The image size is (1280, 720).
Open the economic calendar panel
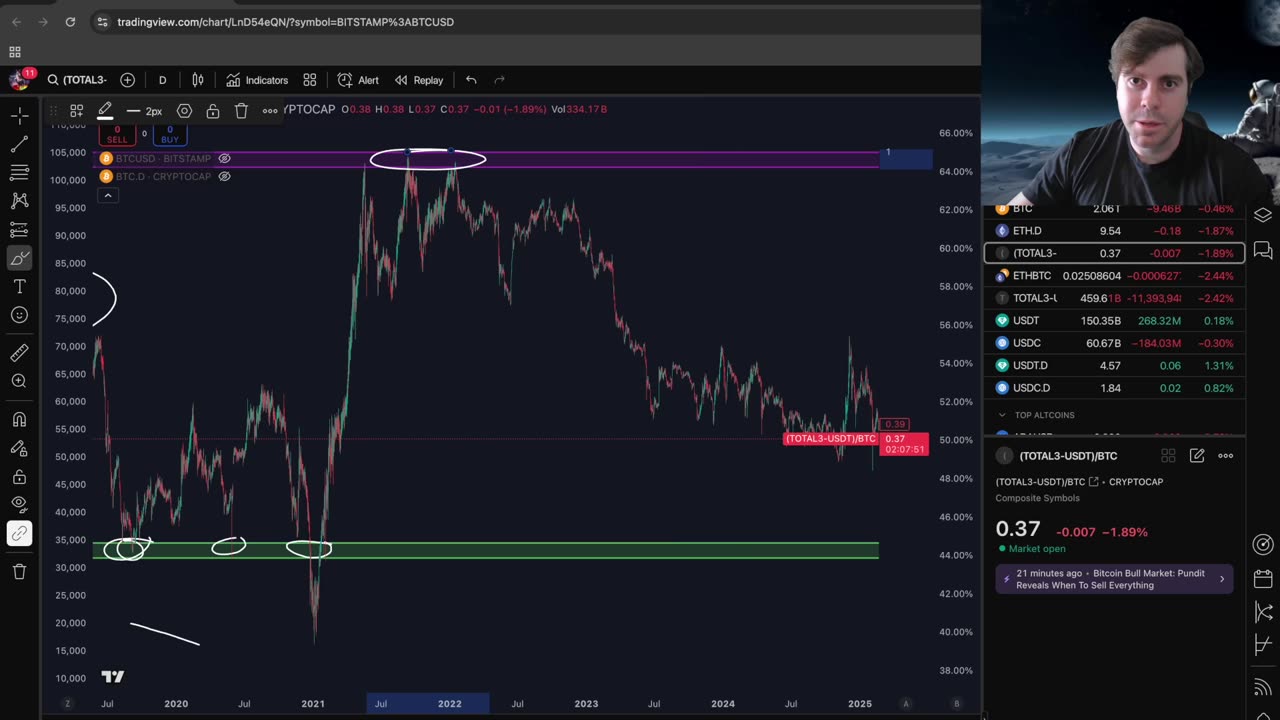tap(1263, 579)
